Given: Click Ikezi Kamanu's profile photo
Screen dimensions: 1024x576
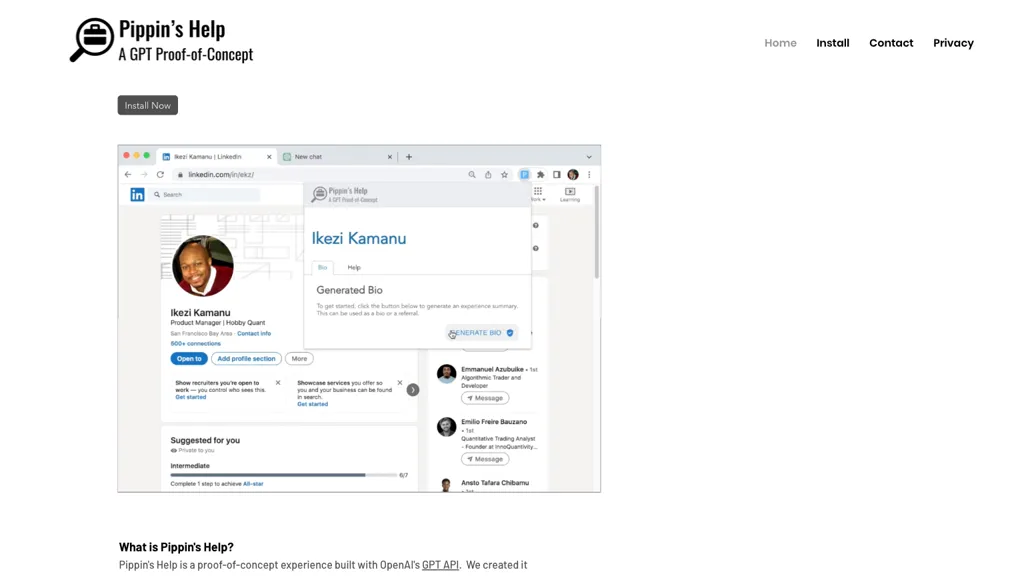Looking at the screenshot, I should [x=202, y=266].
